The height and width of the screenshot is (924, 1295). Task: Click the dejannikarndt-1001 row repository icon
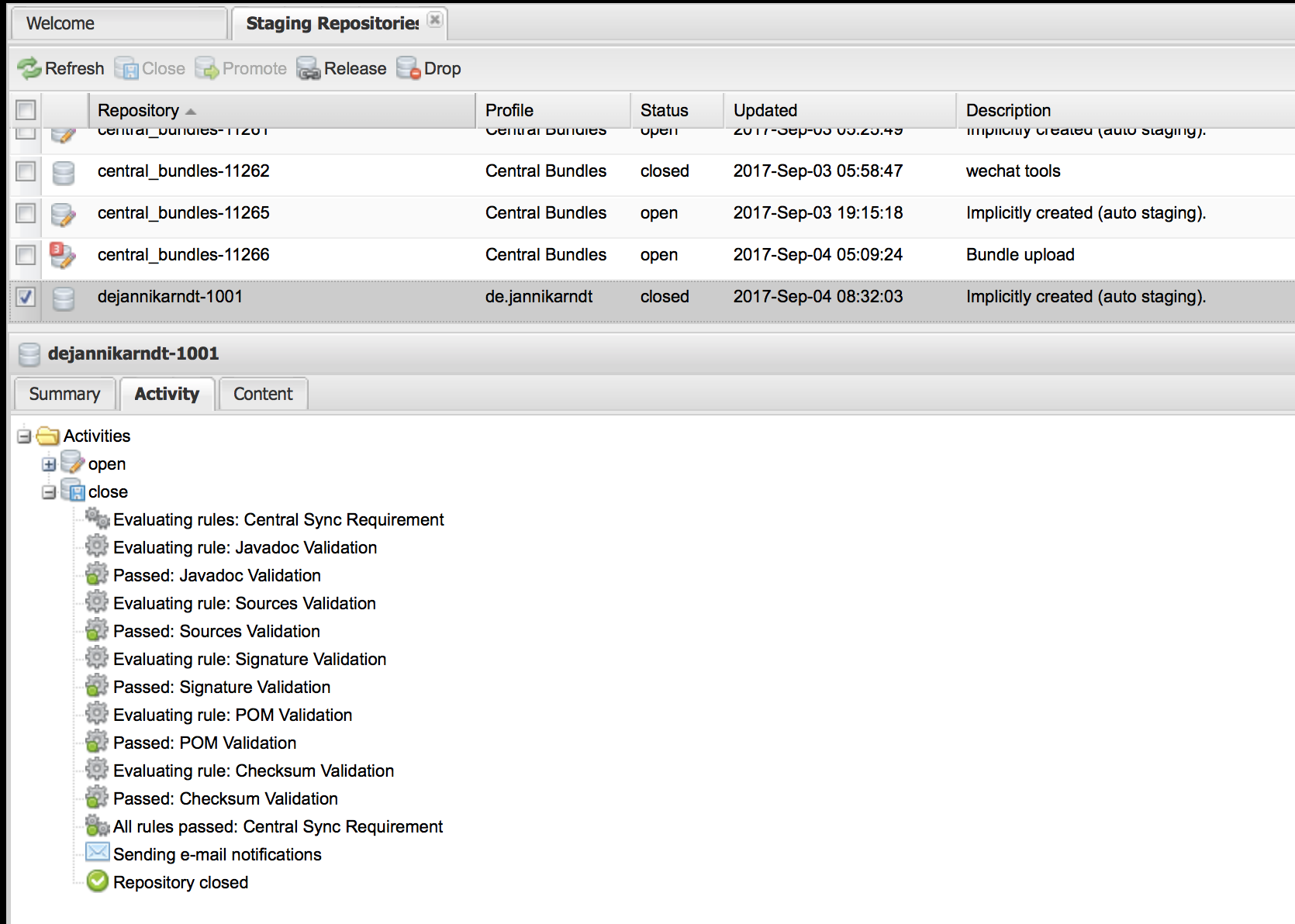pyautogui.click(x=64, y=298)
